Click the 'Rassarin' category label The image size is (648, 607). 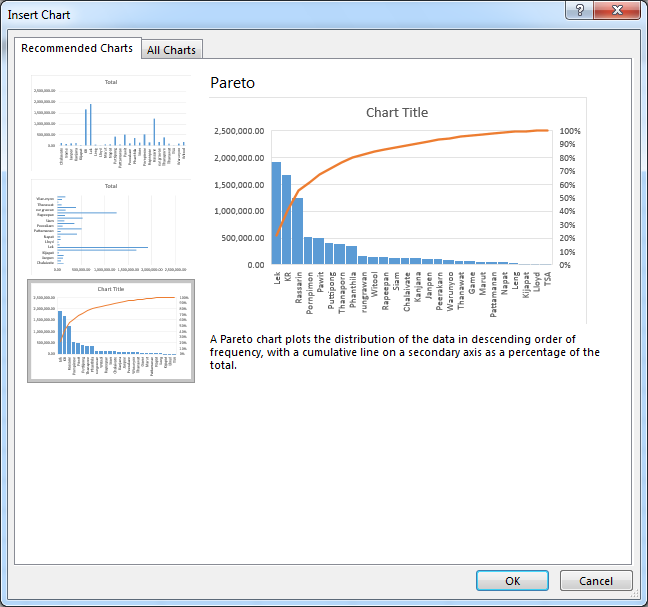pos(298,288)
